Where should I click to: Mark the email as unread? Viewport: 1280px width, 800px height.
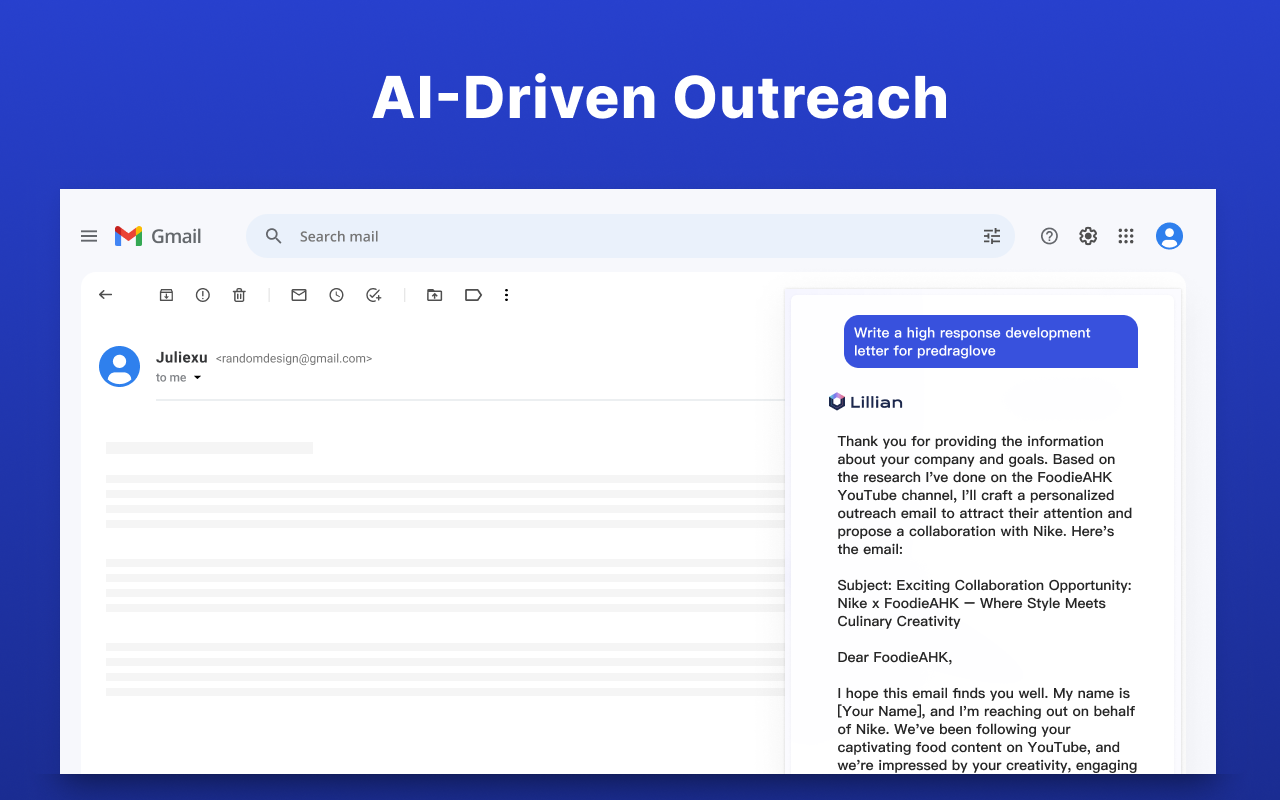pyautogui.click(x=299, y=295)
